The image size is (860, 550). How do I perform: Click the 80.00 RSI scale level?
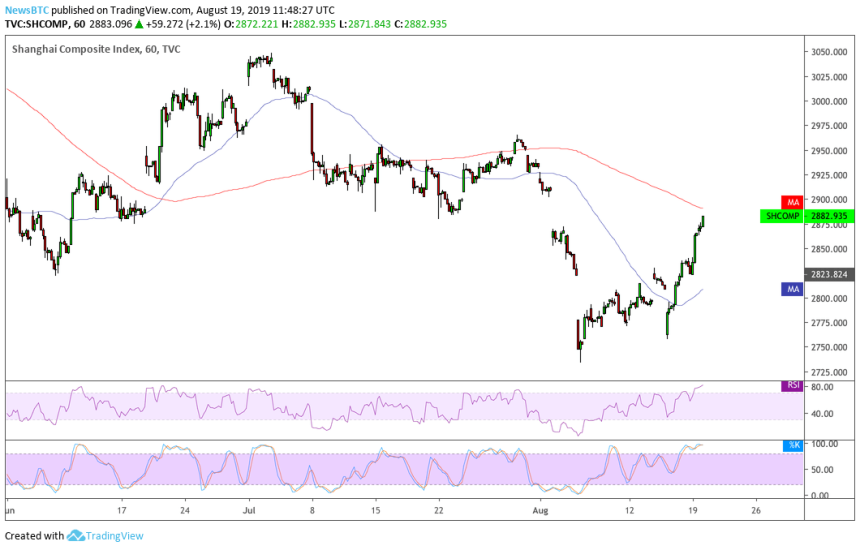pos(825,386)
